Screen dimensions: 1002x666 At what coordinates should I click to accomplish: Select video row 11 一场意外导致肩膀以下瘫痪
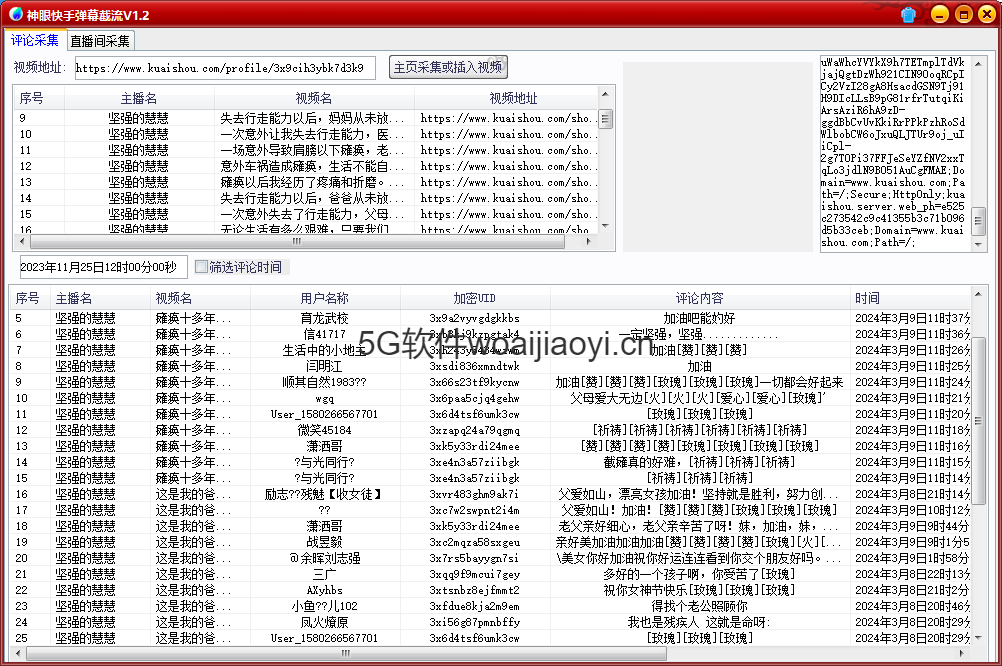[307, 150]
